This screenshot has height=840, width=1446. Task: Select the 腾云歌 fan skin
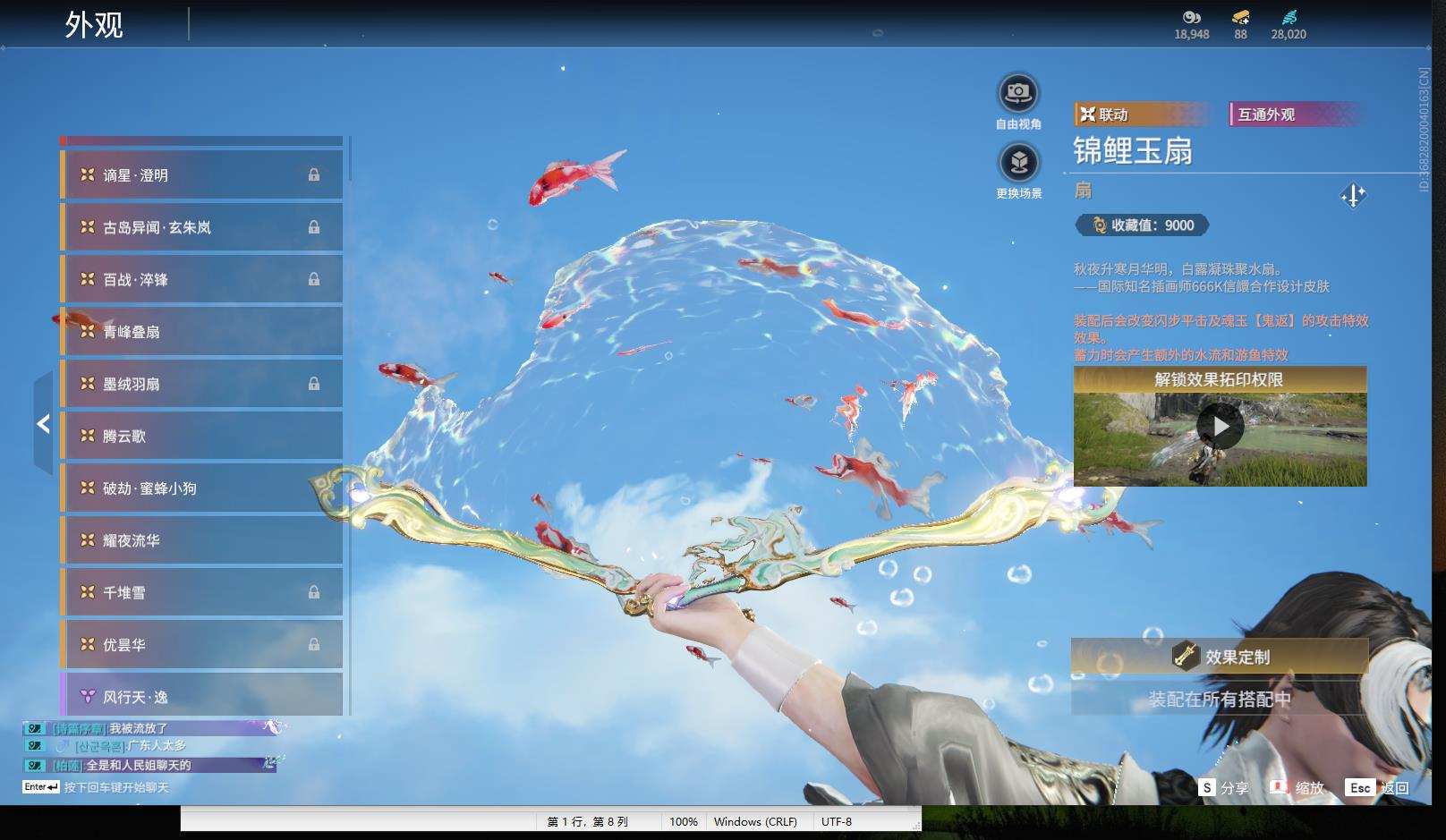201,436
